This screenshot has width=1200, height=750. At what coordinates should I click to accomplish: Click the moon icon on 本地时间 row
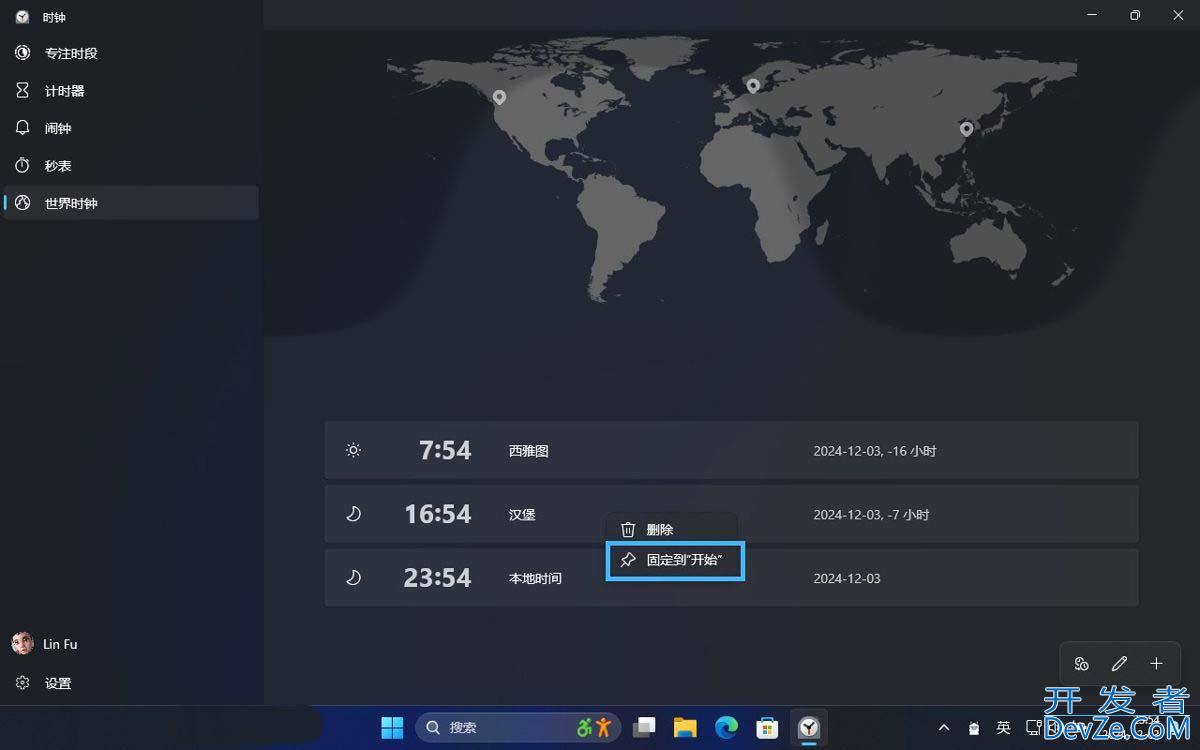click(353, 578)
